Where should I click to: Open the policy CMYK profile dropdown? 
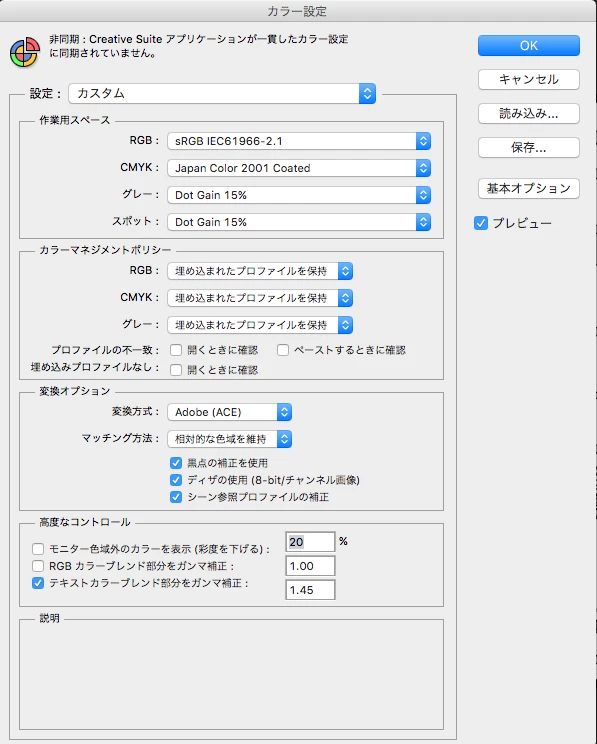260,298
